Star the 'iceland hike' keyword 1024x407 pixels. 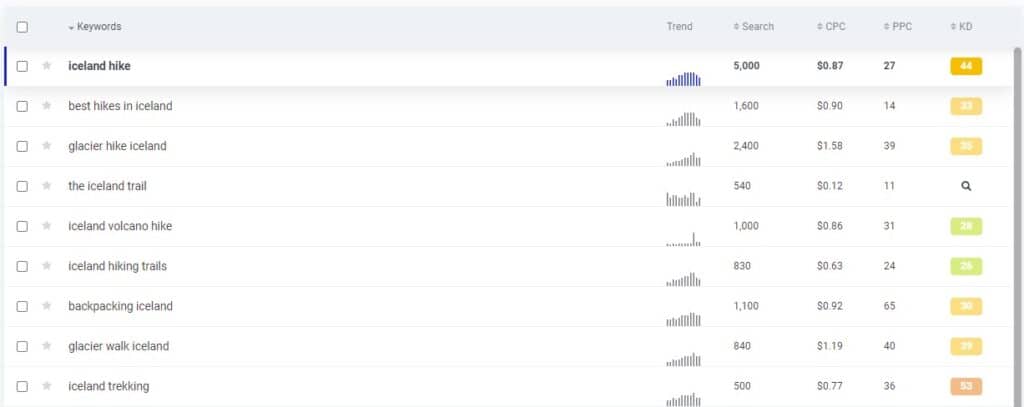[x=46, y=66]
